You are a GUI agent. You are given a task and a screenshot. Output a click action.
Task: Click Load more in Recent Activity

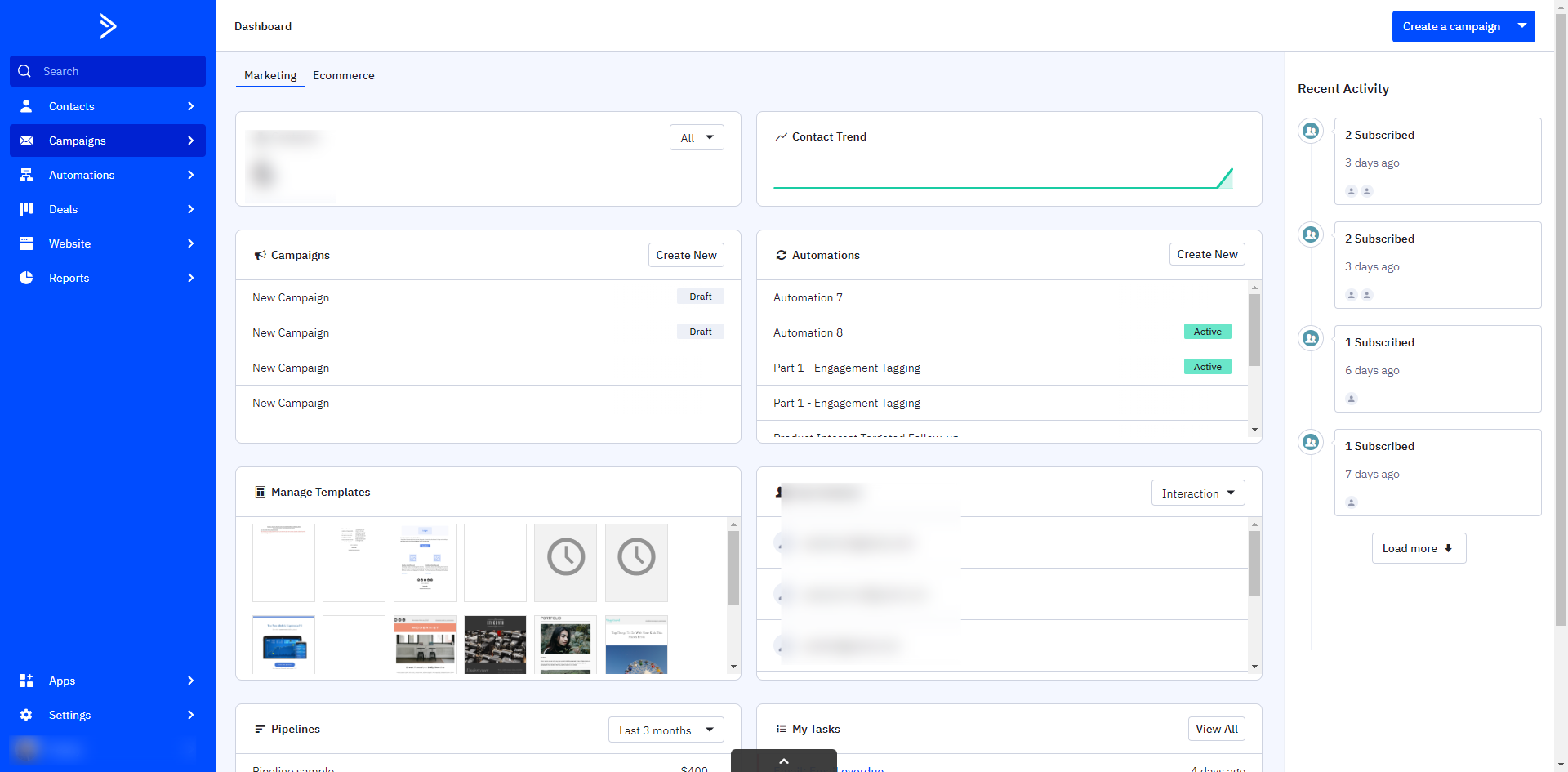point(1418,548)
